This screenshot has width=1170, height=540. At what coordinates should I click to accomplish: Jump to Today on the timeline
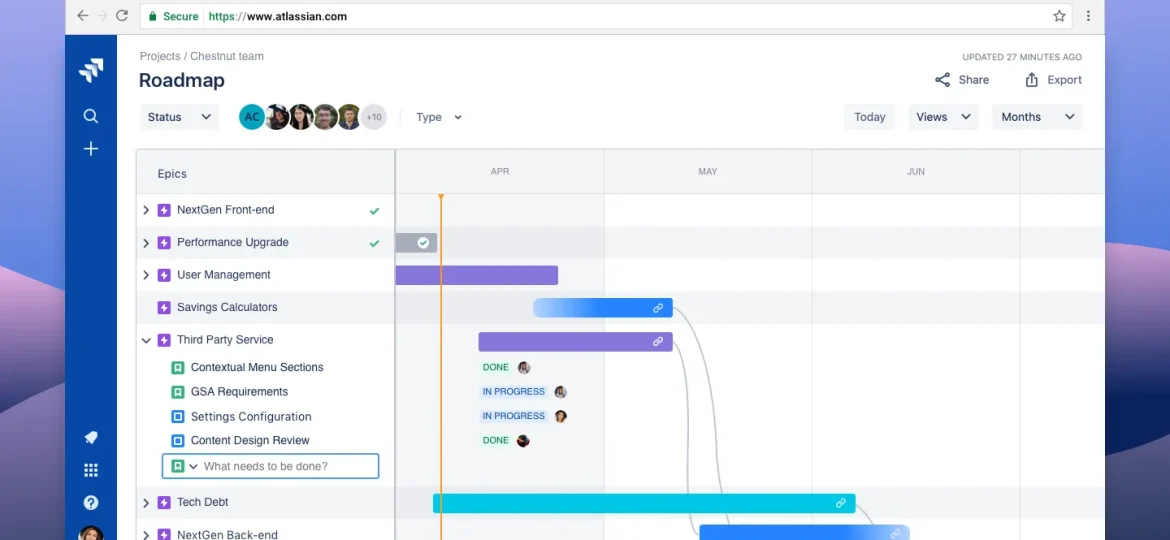point(869,117)
